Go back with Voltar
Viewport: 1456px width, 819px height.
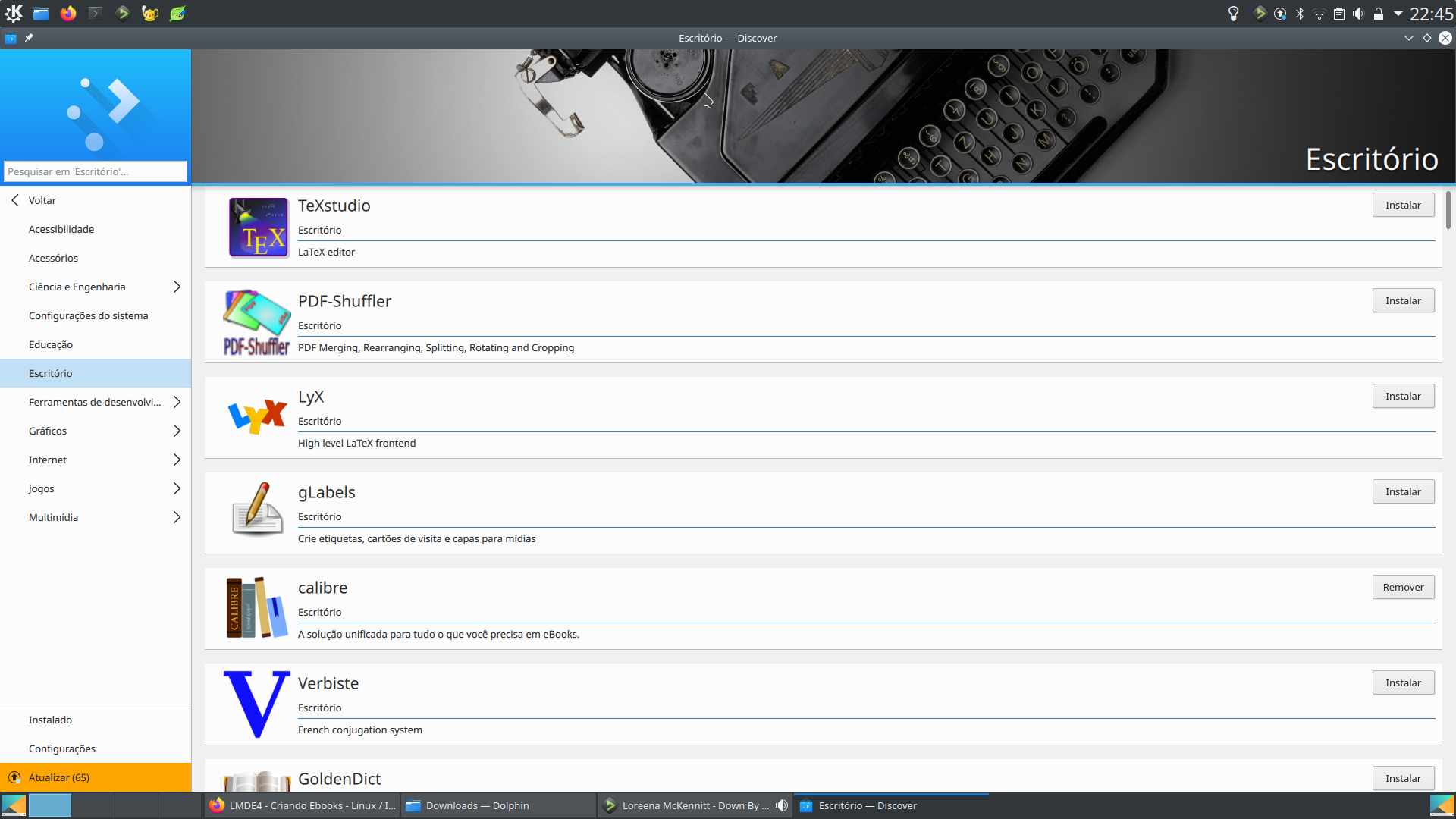96,200
